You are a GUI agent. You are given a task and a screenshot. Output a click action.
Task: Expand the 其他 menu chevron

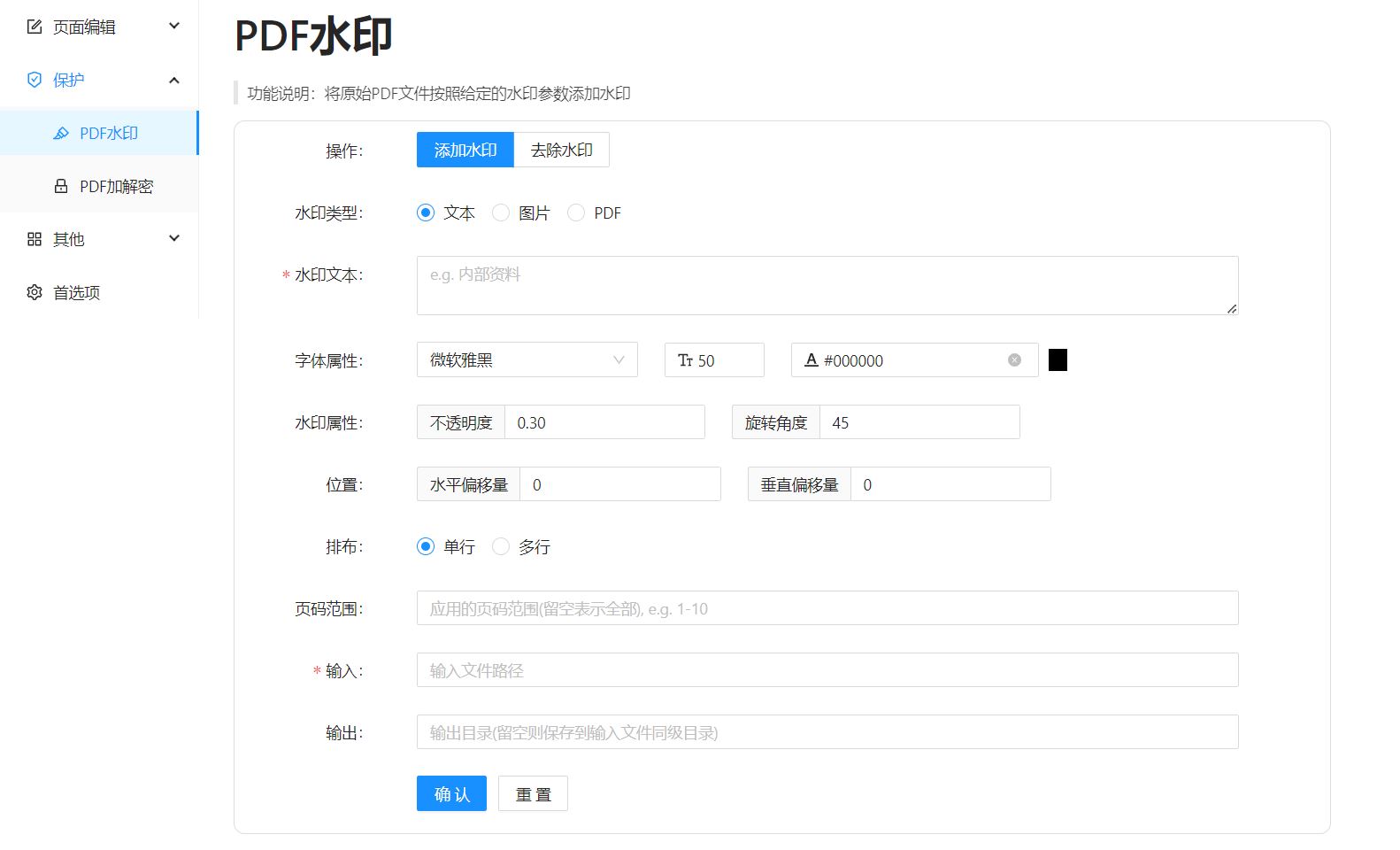tap(174, 238)
